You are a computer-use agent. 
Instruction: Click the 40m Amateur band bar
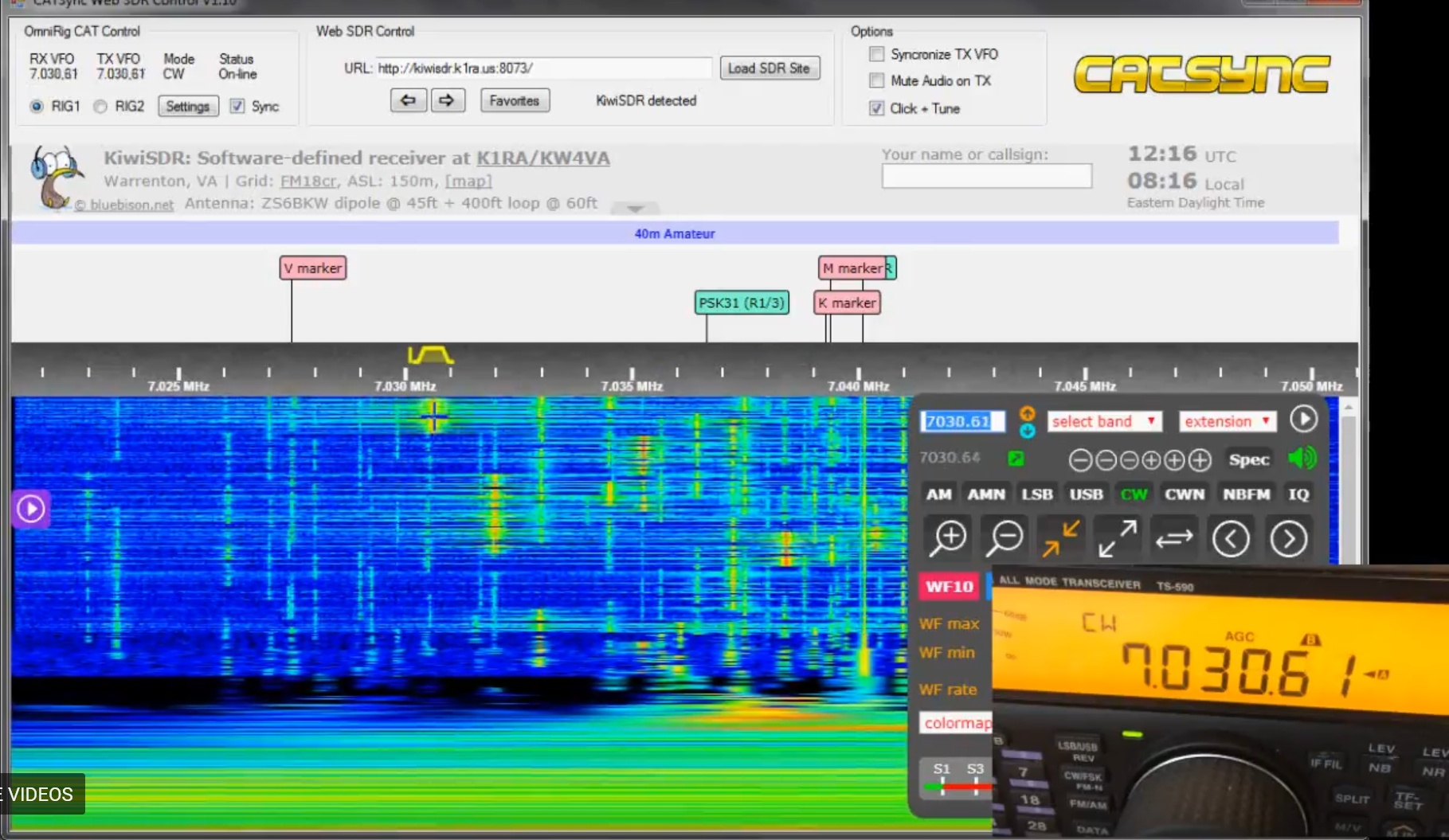675,233
